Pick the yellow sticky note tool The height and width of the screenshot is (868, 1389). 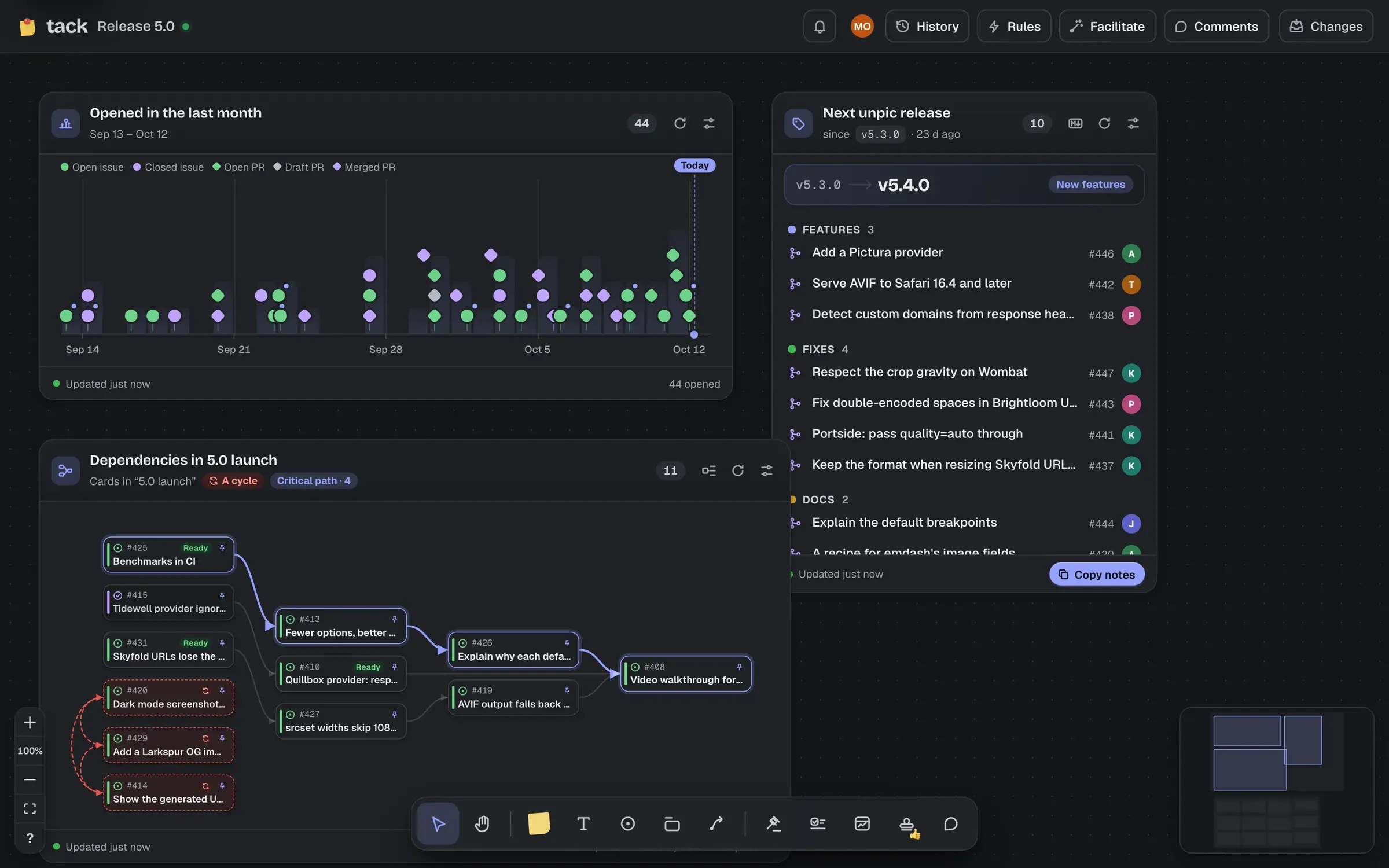pos(538,823)
